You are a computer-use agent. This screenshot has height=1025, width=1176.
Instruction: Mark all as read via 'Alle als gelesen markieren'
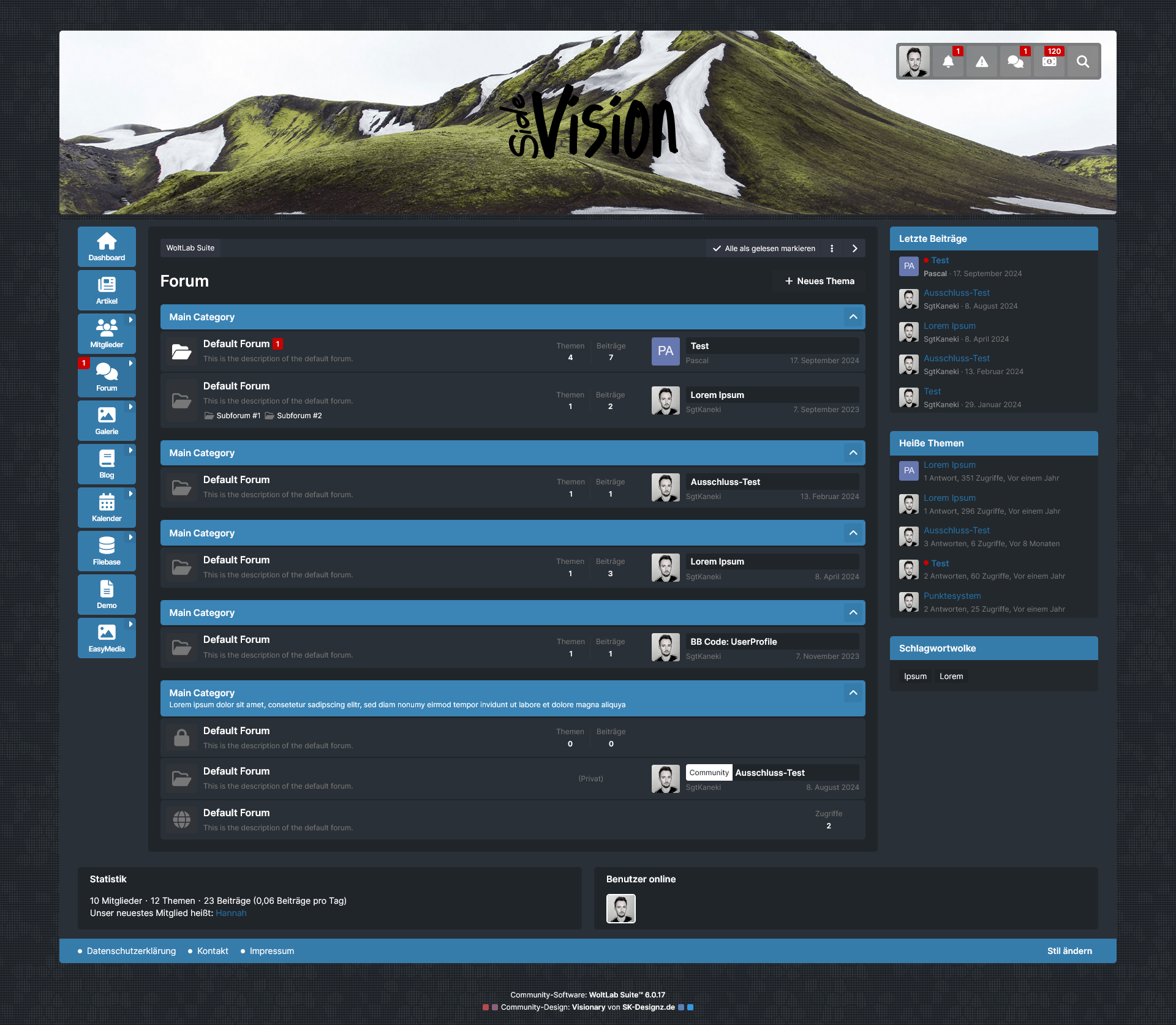[x=764, y=249]
